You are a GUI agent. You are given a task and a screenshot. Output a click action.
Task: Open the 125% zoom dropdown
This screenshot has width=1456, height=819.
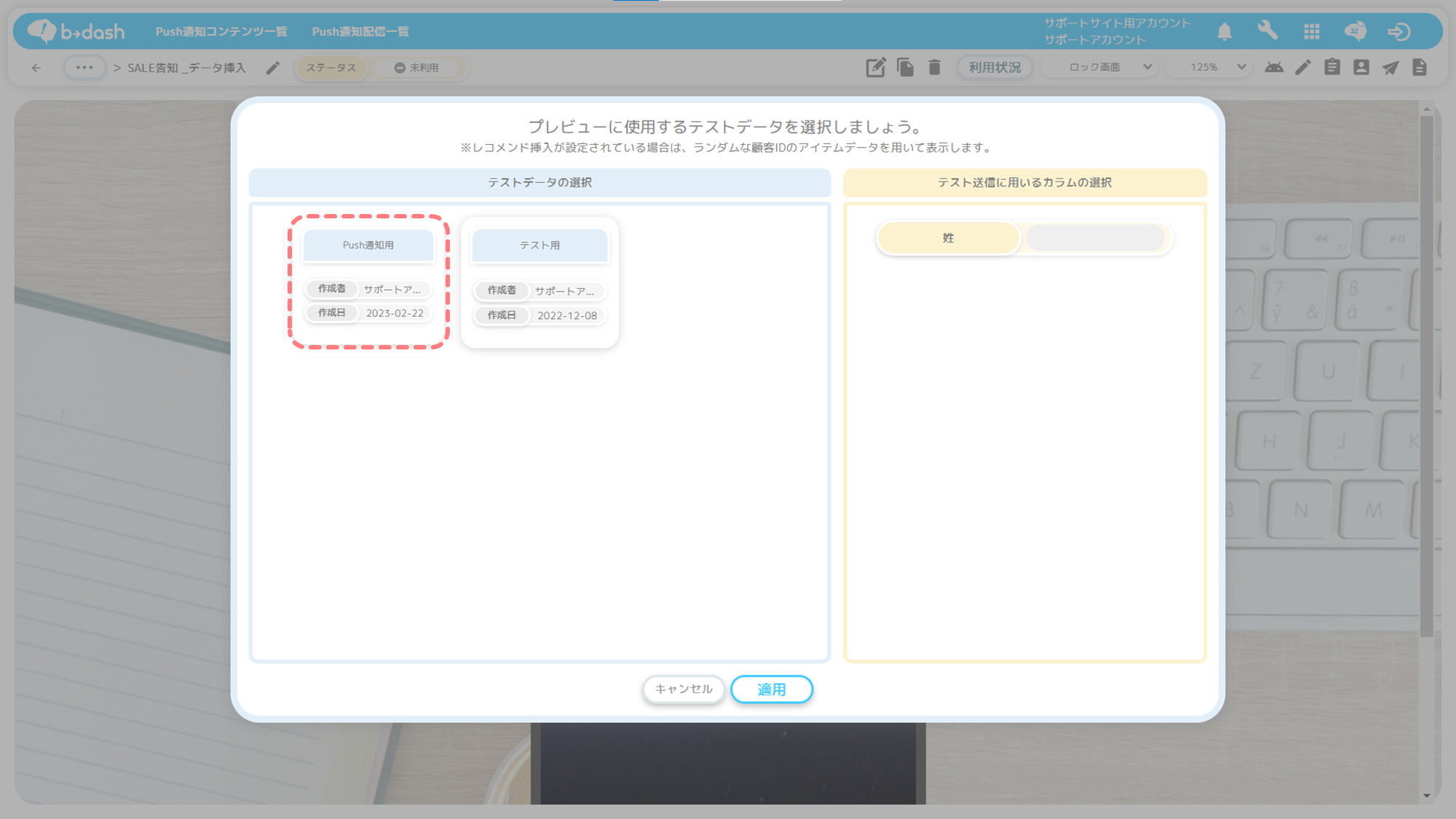(x=1218, y=67)
